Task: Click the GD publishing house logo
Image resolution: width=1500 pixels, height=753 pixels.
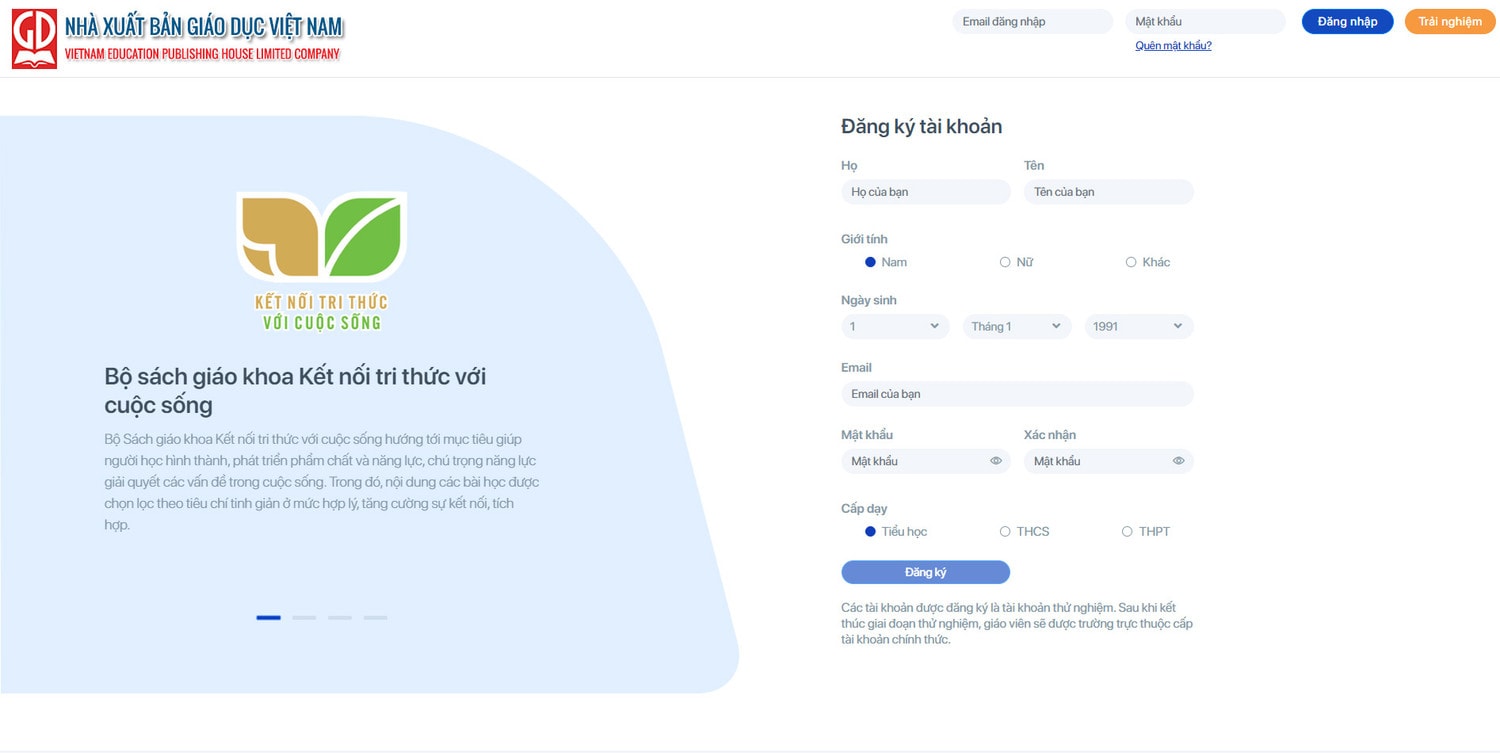Action: [34, 39]
